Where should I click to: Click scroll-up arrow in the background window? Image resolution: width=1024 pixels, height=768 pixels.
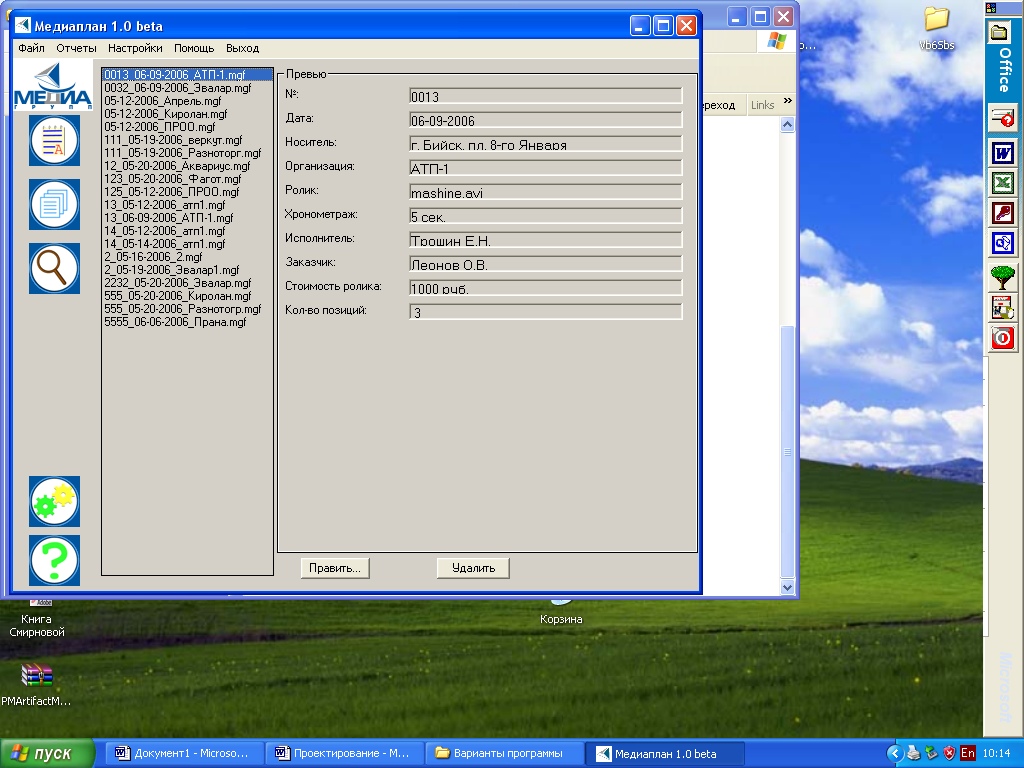pyautogui.click(x=787, y=125)
